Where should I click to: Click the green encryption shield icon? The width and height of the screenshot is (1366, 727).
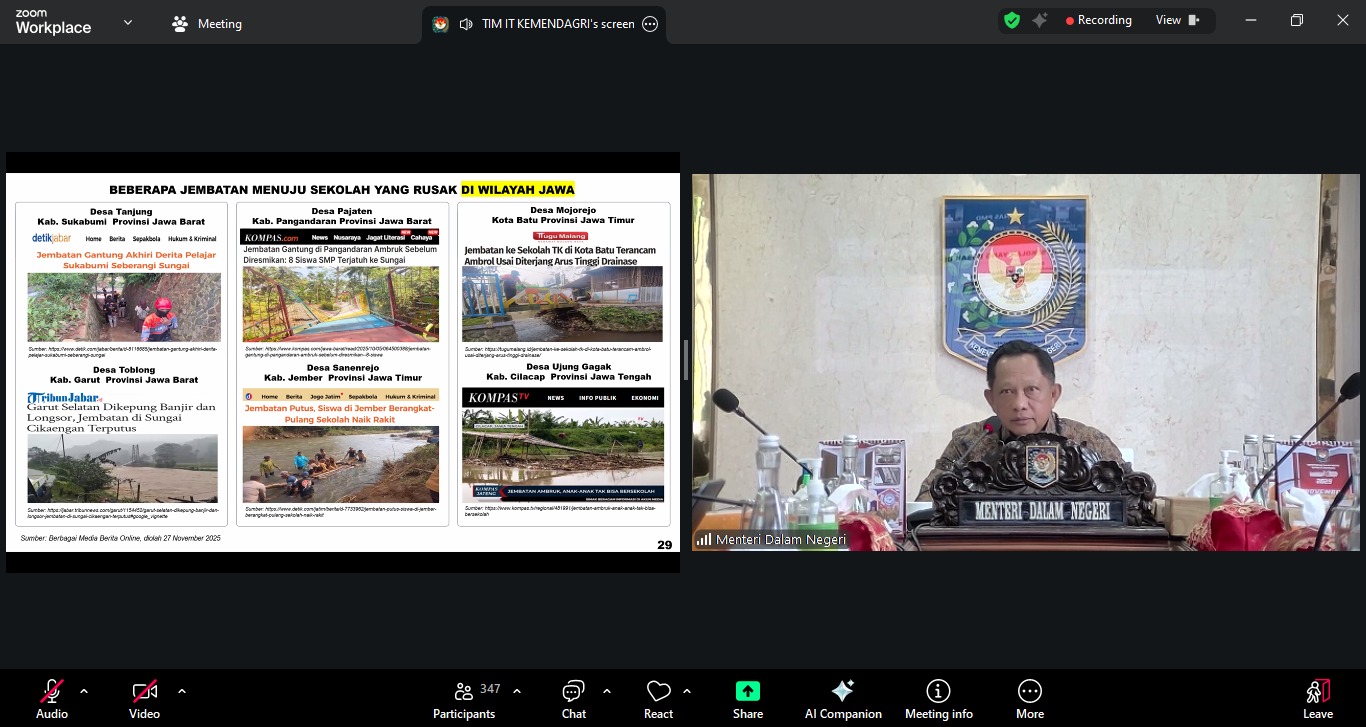(x=1012, y=20)
